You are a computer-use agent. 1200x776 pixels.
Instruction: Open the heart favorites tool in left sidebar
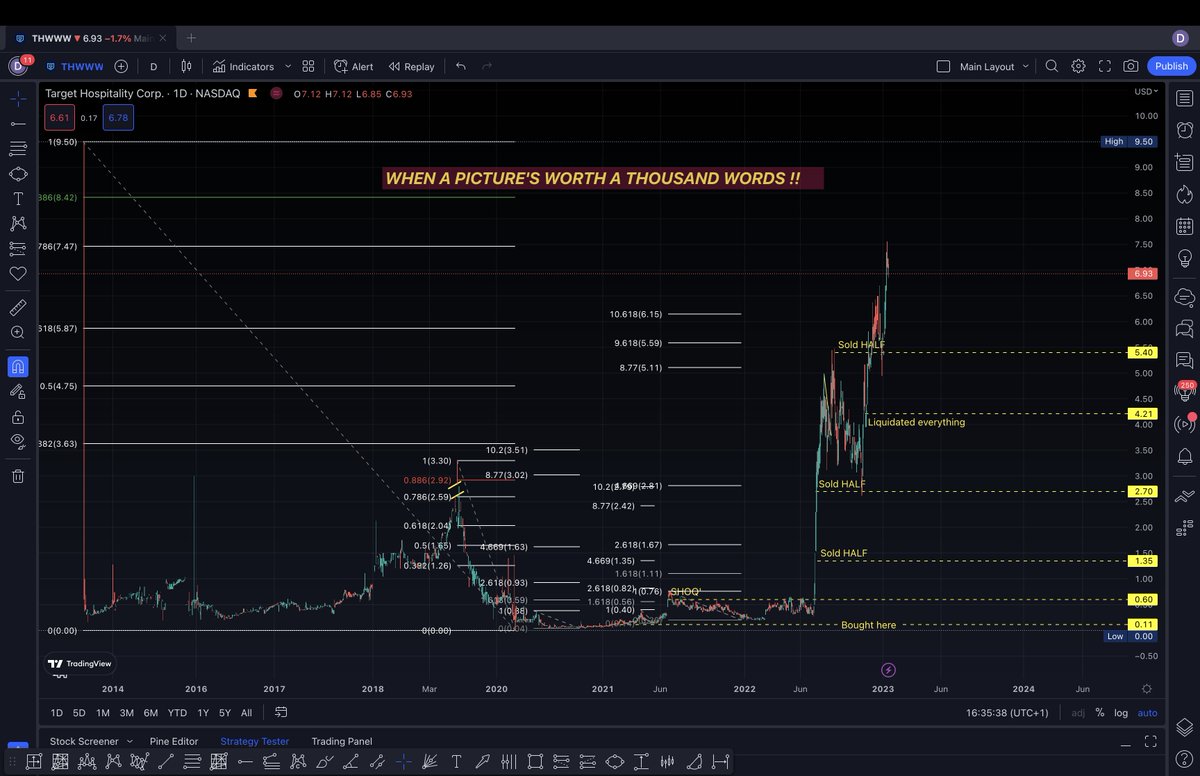pos(17,273)
